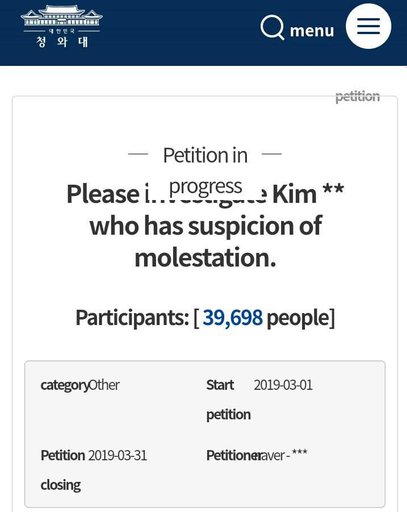Click the petition title about Kim
407x512 pixels.
click(x=205, y=226)
